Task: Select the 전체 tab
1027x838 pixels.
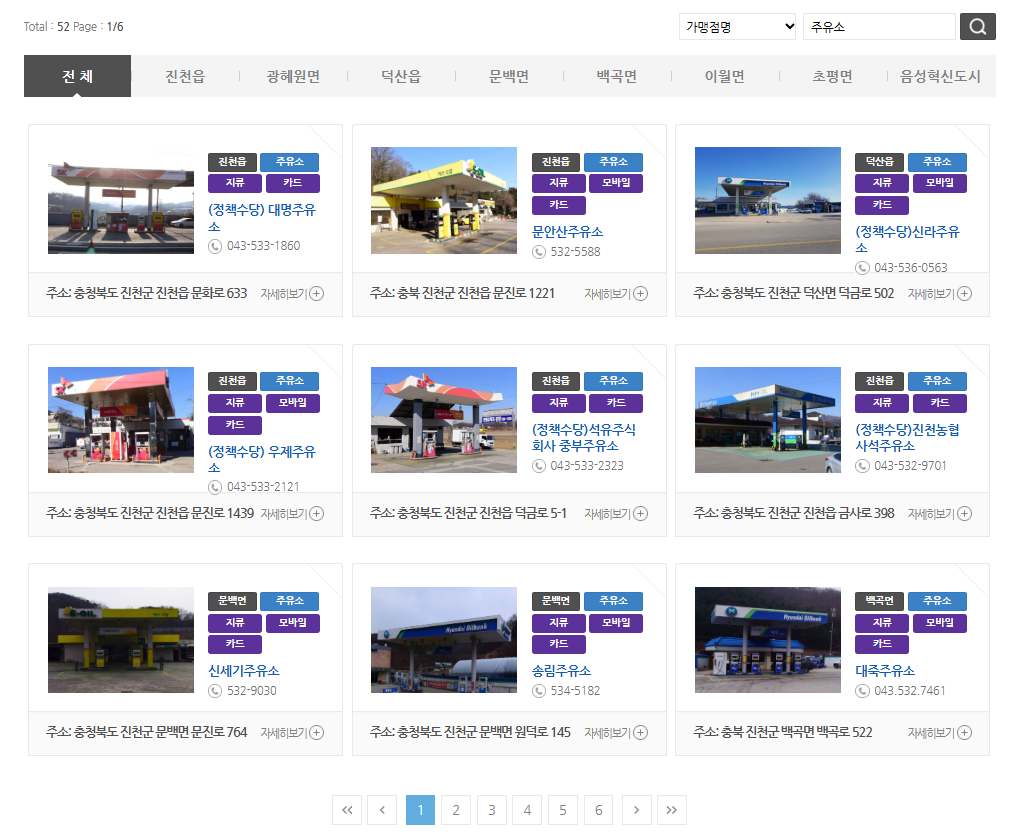Action: click(x=77, y=75)
